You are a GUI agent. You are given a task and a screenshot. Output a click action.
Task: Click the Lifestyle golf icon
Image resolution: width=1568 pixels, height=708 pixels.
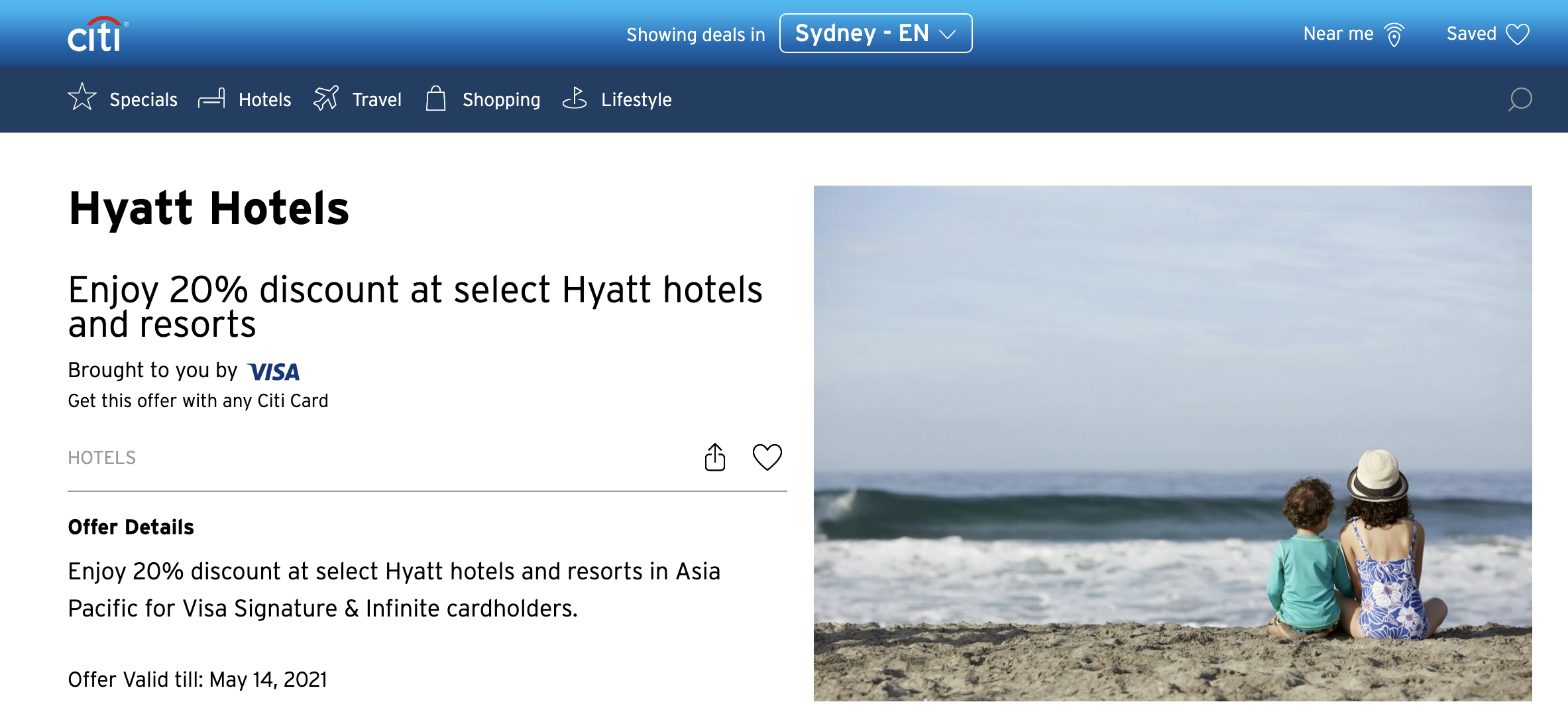[x=575, y=98]
